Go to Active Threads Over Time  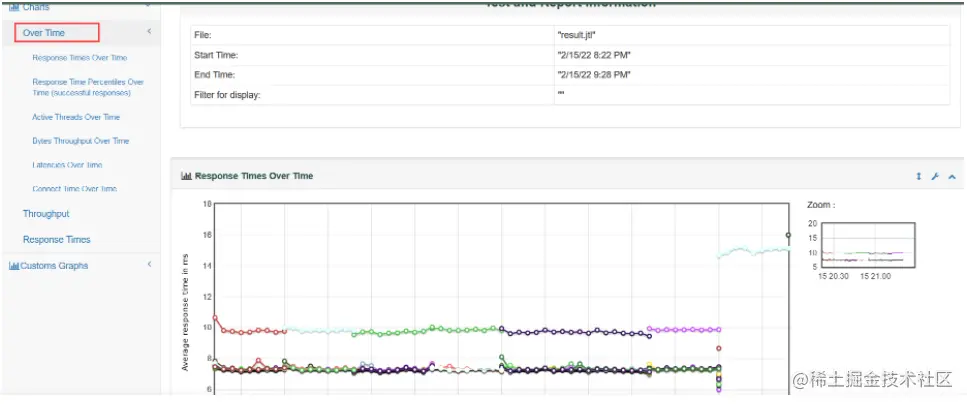pos(76,117)
